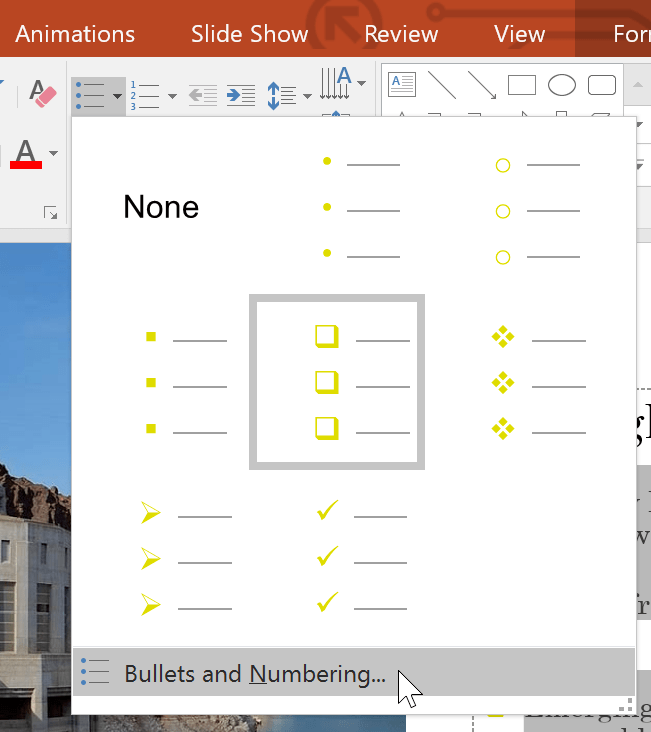Select the Rectangle shape

522,85
